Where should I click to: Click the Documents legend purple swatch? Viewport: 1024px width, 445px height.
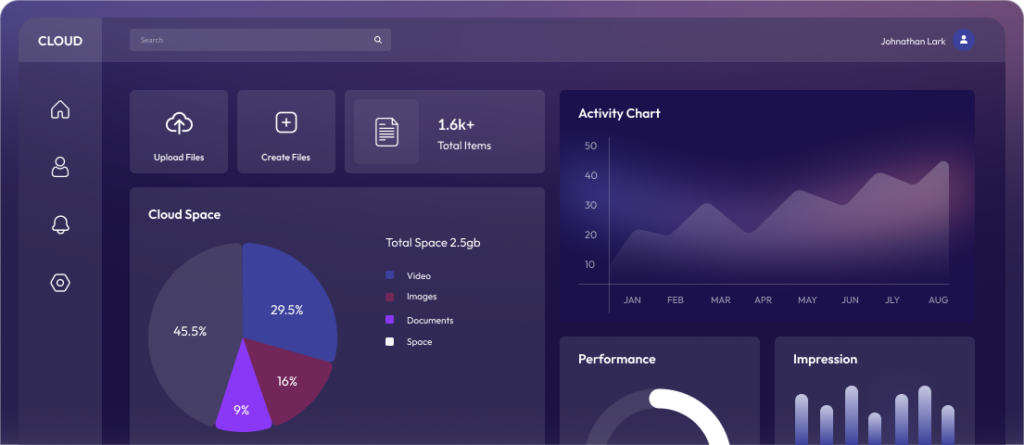(390, 320)
